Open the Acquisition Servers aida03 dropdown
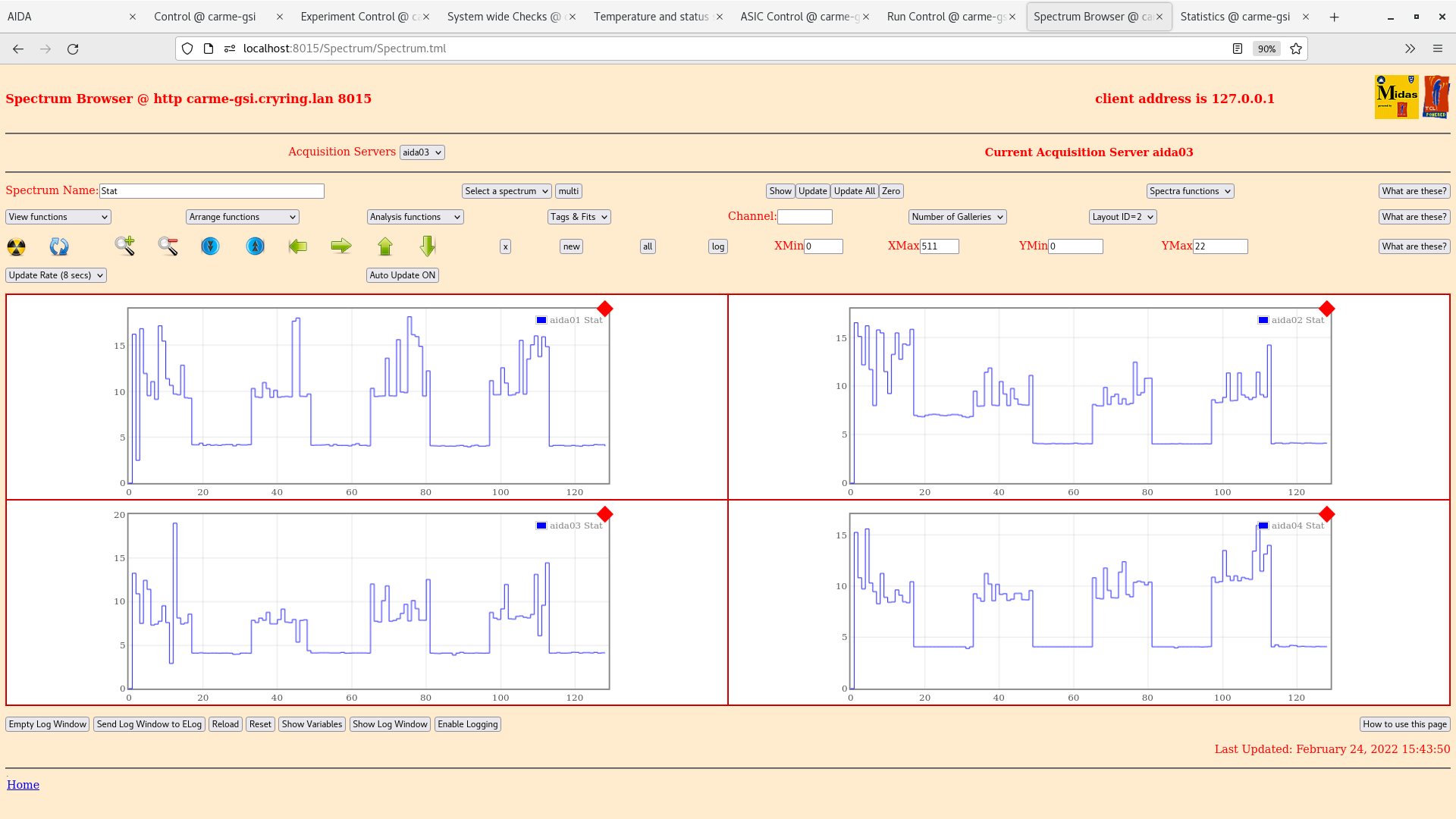Screen dimensions: 1456x819 [422, 152]
